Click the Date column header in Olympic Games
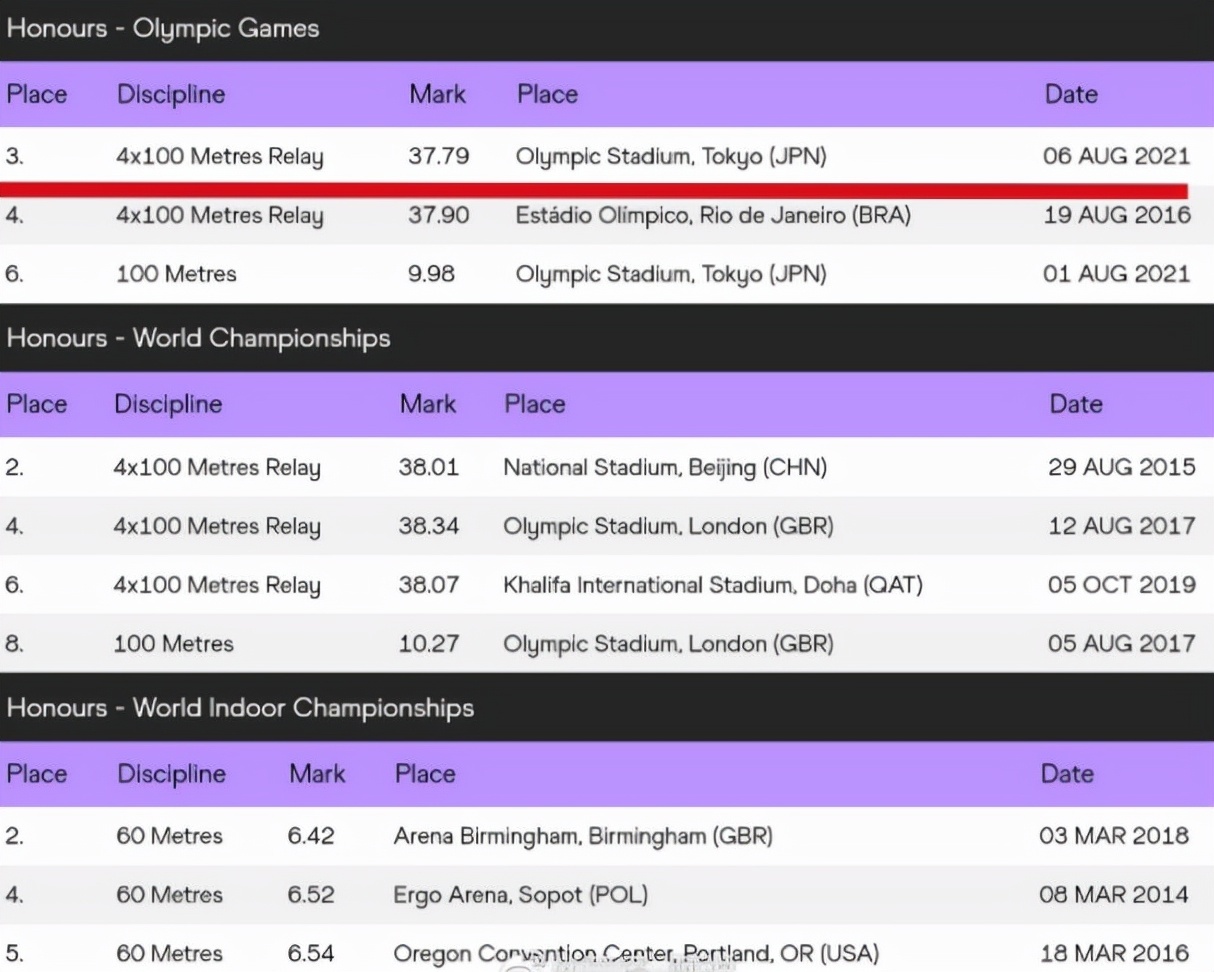 pyautogui.click(x=1071, y=95)
